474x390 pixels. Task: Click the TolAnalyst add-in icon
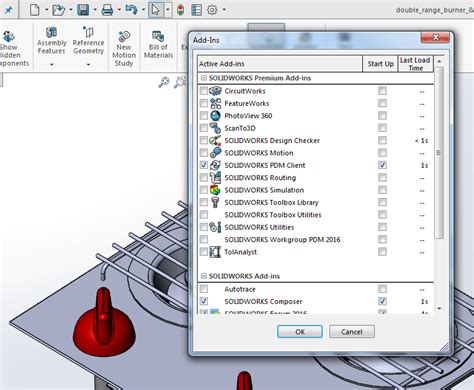[x=215, y=252]
